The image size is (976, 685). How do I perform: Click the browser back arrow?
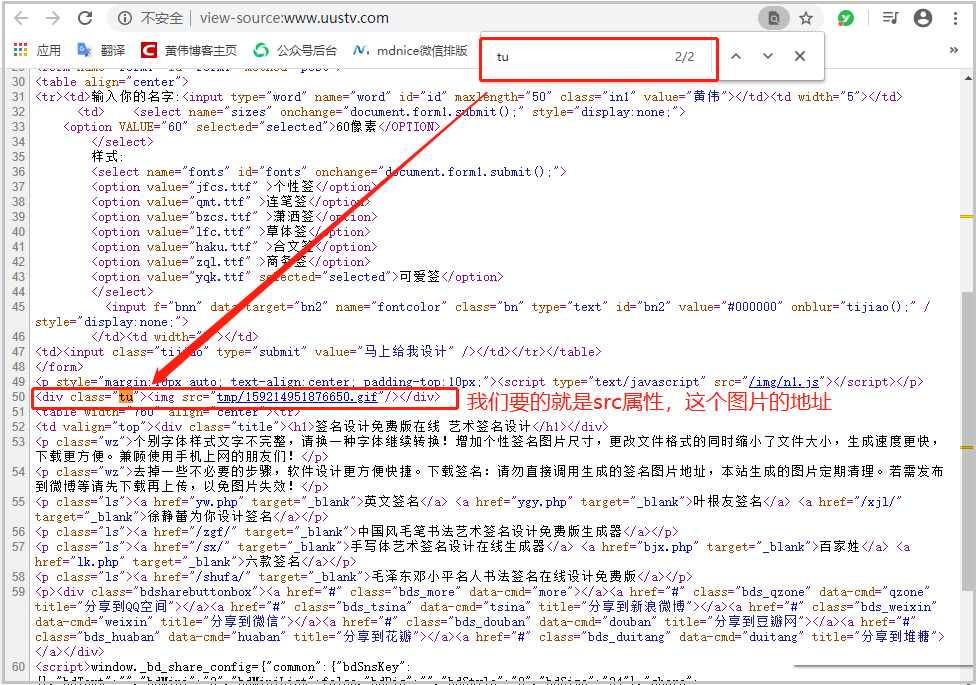pos(21,18)
